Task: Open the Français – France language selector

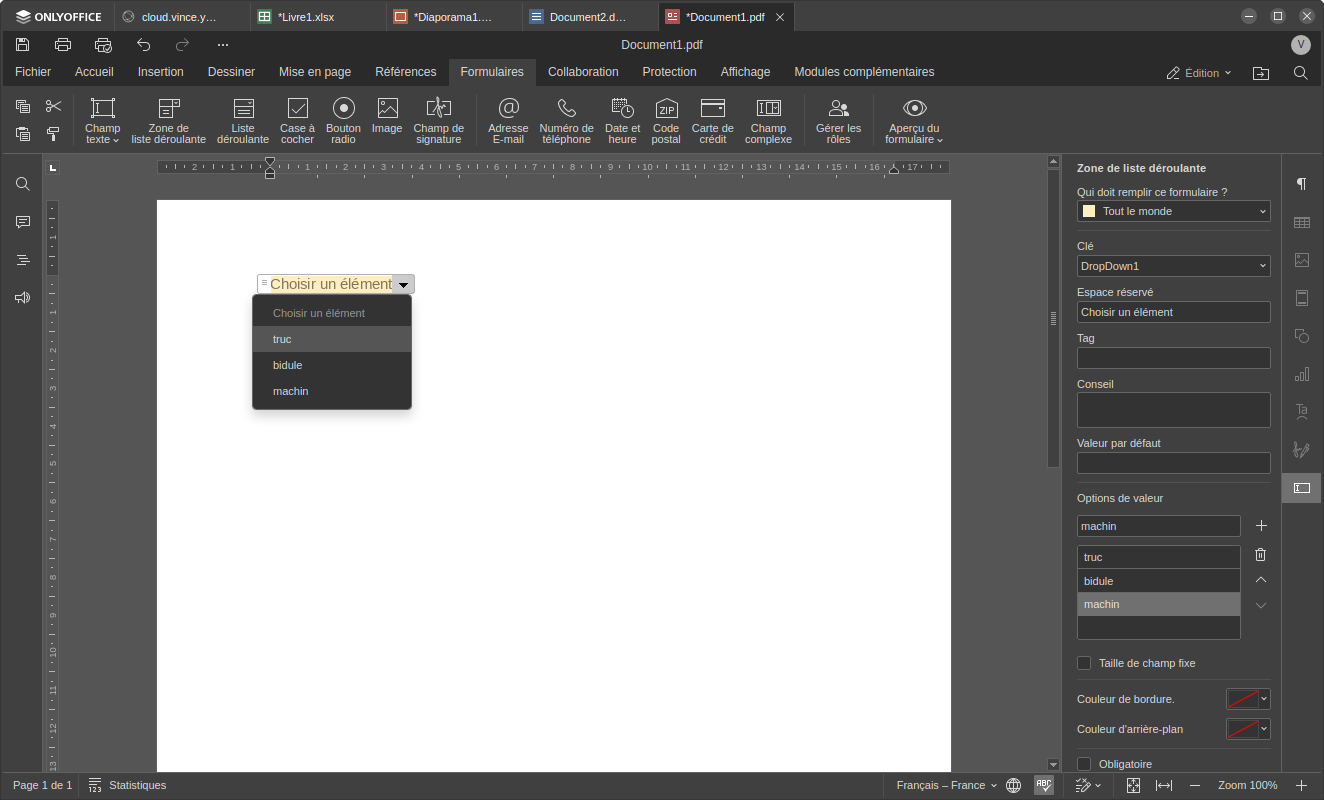Action: pyautogui.click(x=946, y=785)
